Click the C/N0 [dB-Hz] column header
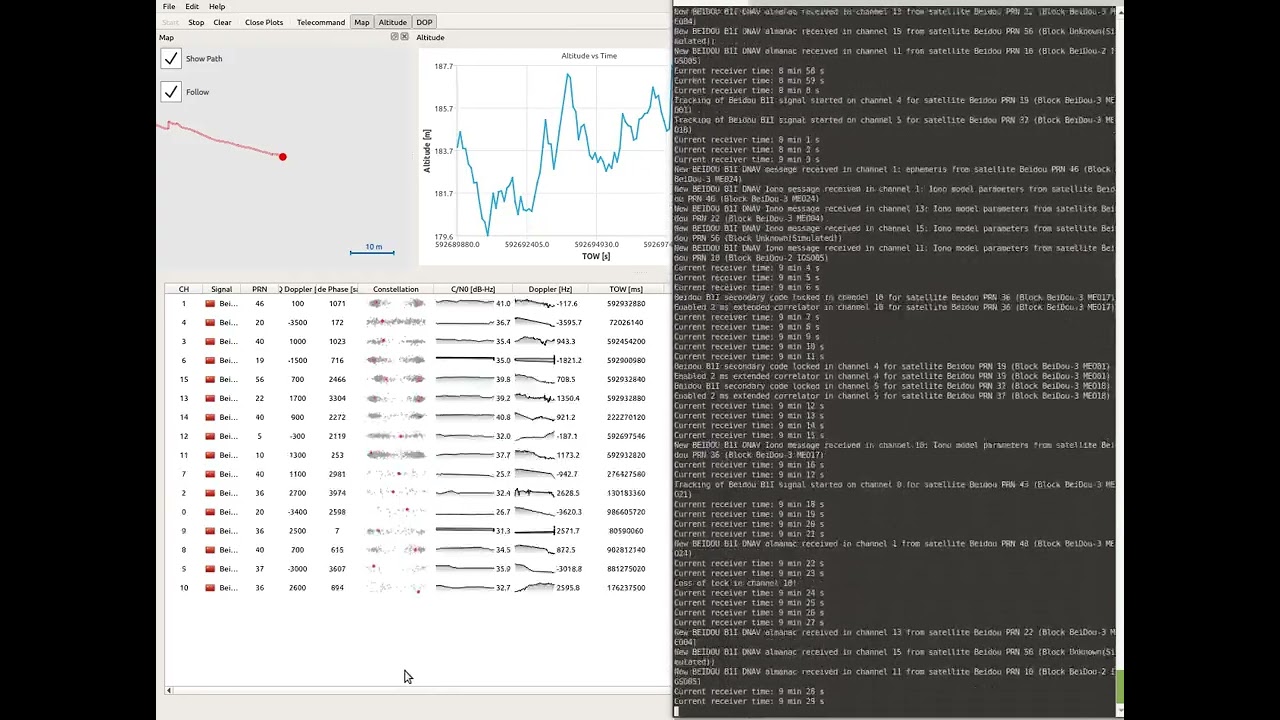Image resolution: width=1280 pixels, height=720 pixels. 473,289
